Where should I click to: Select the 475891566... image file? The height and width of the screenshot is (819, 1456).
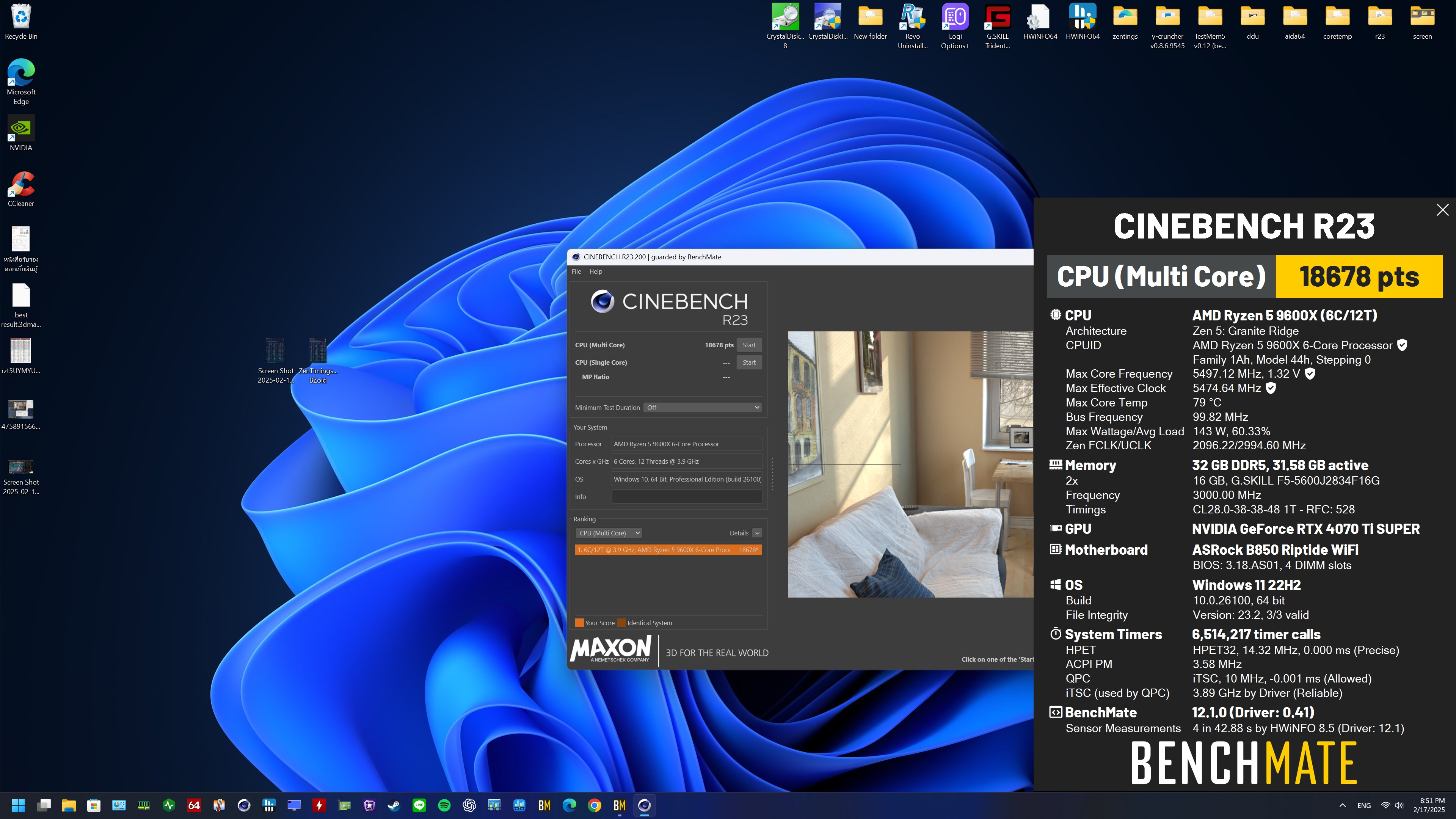coord(21,414)
